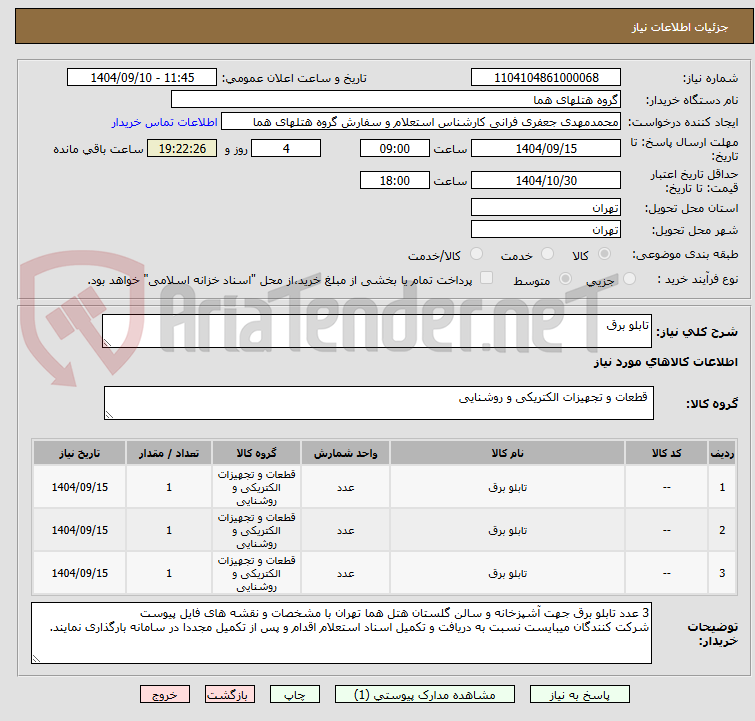Open 'اطلاعات تماس خریدار' link
This screenshot has width=755, height=721.
coord(165,122)
